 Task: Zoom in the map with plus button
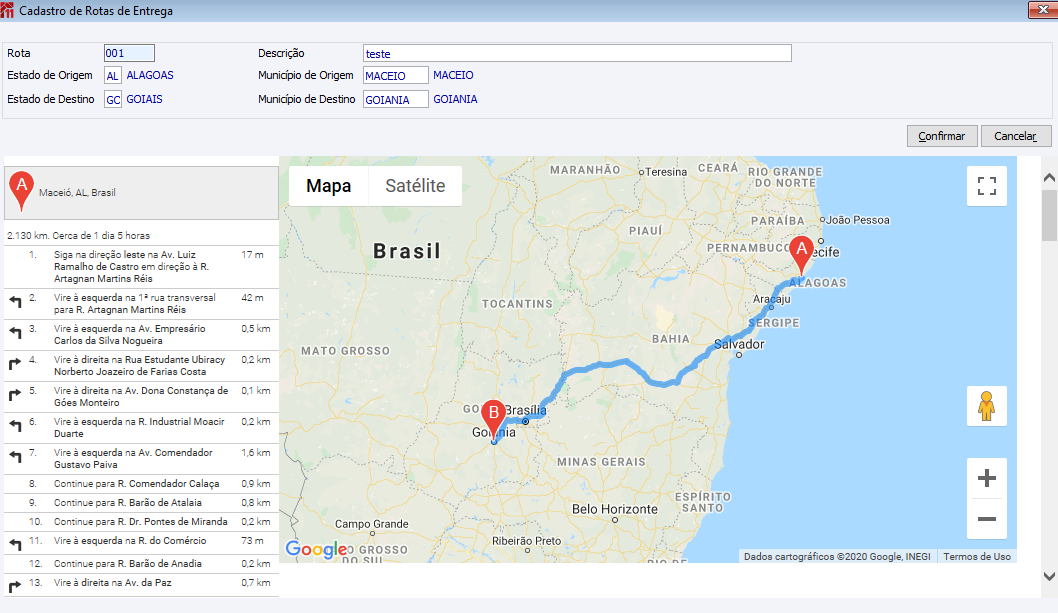tap(986, 478)
